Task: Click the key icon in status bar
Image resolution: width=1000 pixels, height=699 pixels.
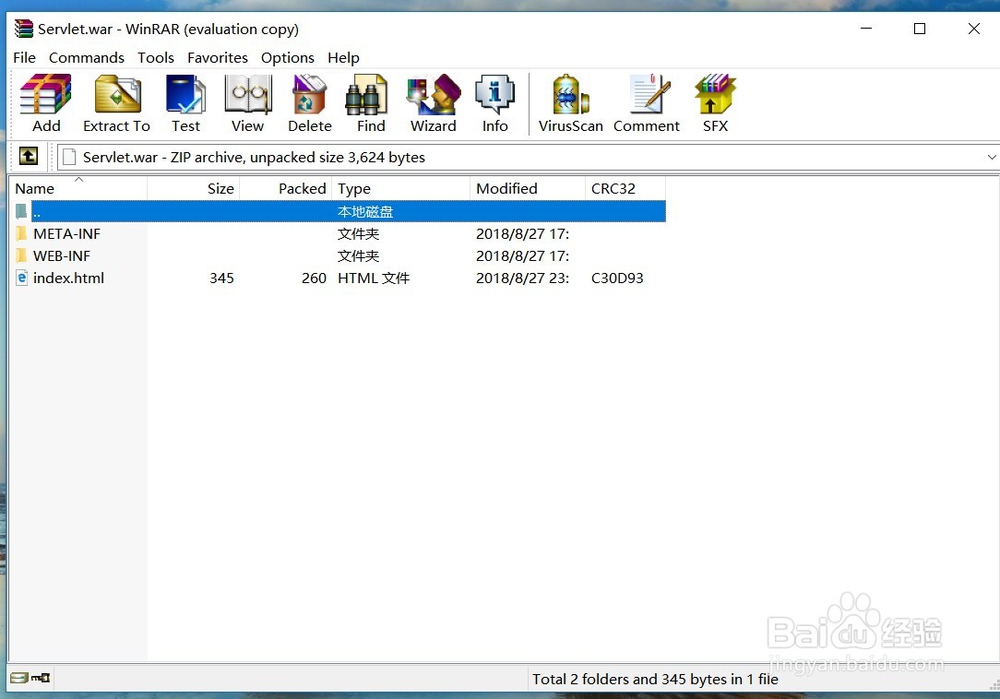Action: click(41, 677)
